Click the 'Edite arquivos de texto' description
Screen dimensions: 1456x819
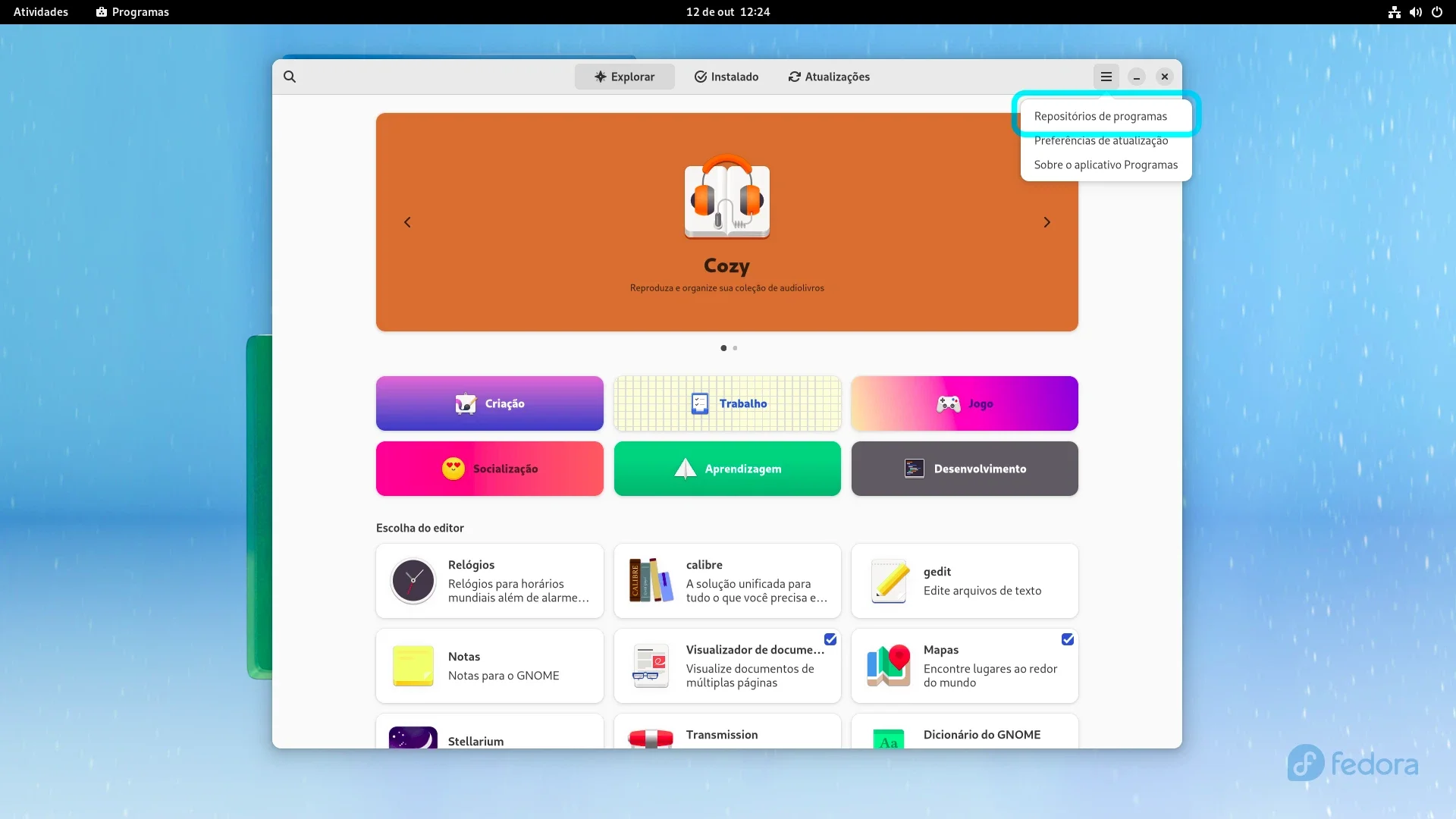tap(982, 591)
